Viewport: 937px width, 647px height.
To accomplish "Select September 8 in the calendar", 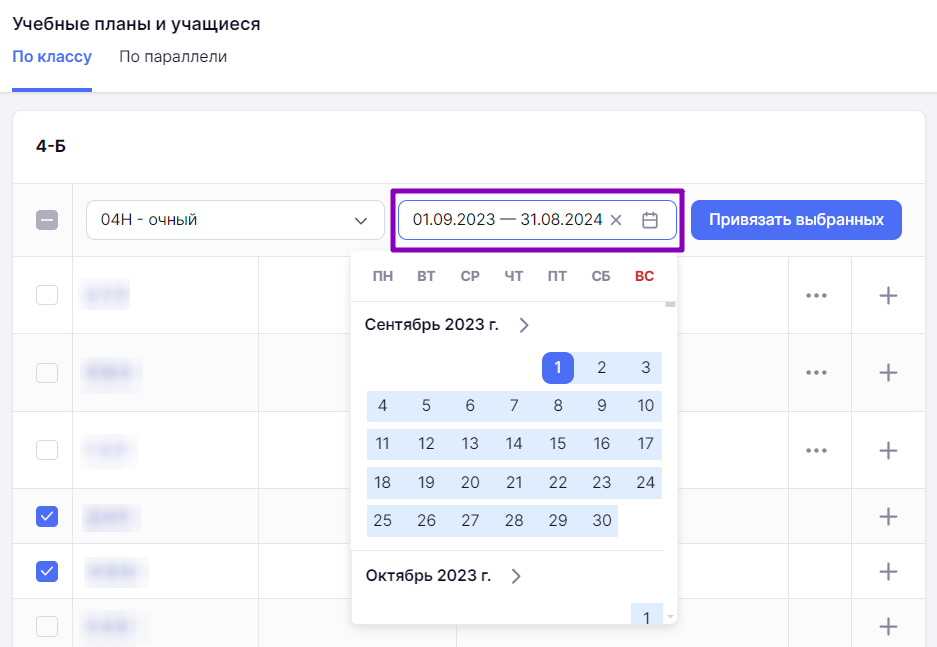I will (558, 406).
